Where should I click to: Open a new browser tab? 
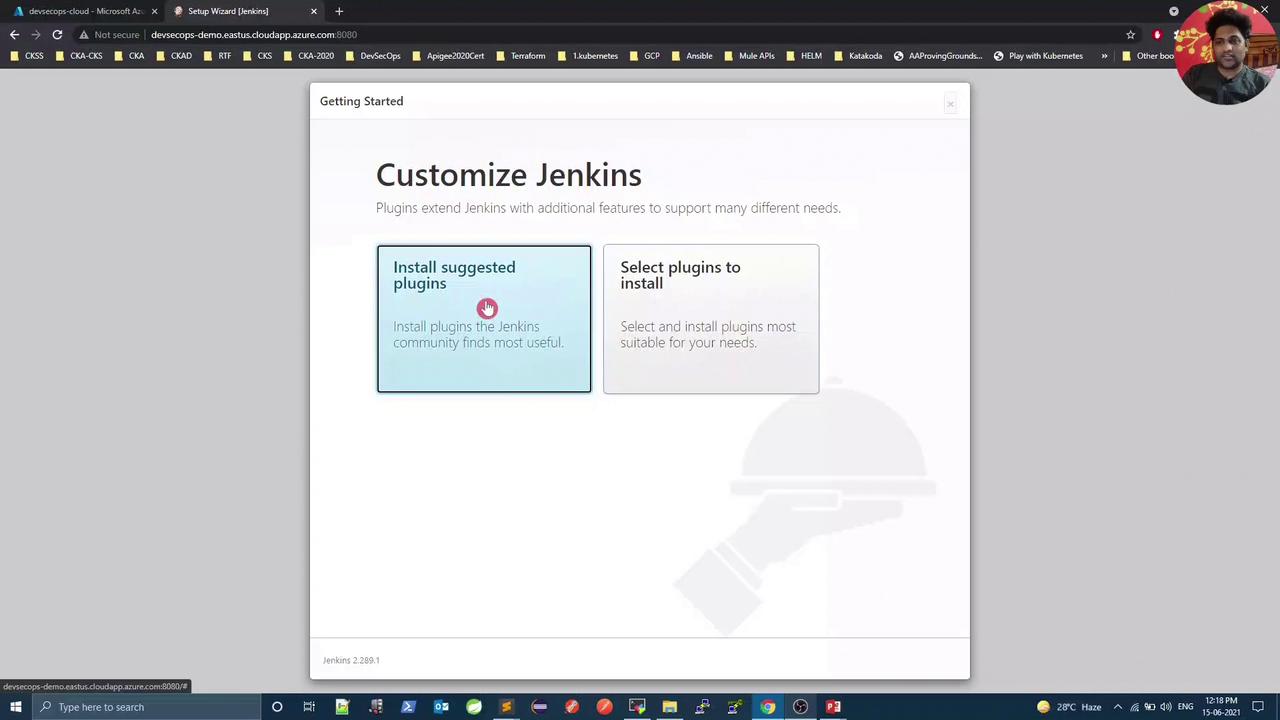(339, 11)
